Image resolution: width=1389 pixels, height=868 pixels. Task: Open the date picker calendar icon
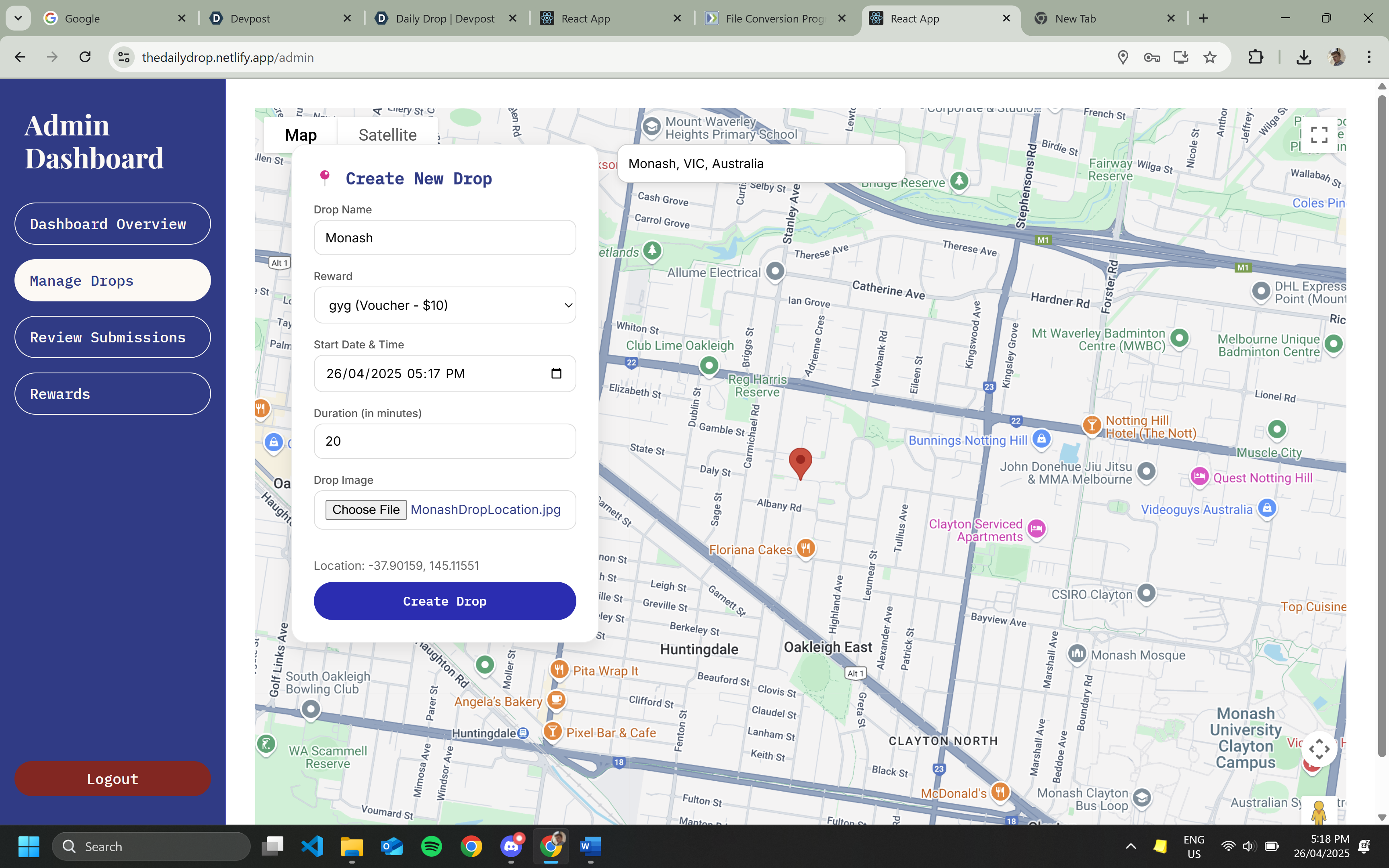[555, 374]
